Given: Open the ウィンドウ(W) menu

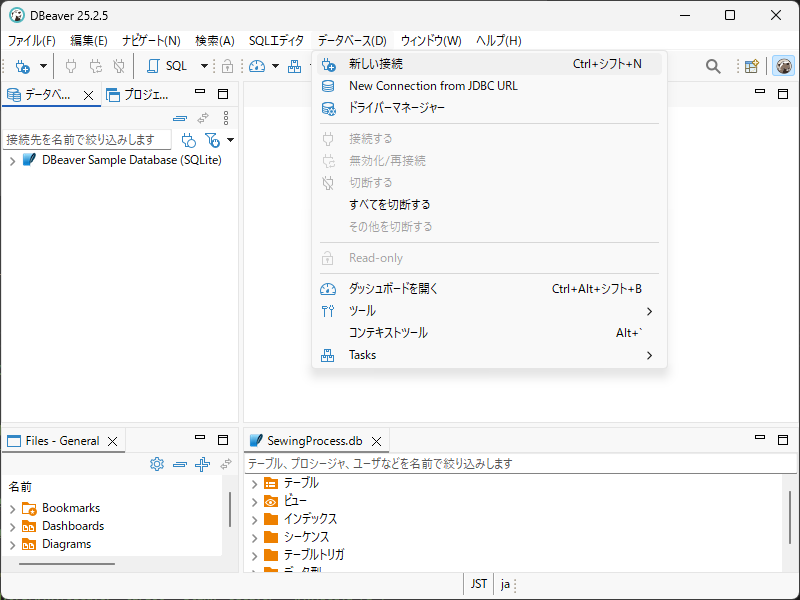Looking at the screenshot, I should 431,41.
